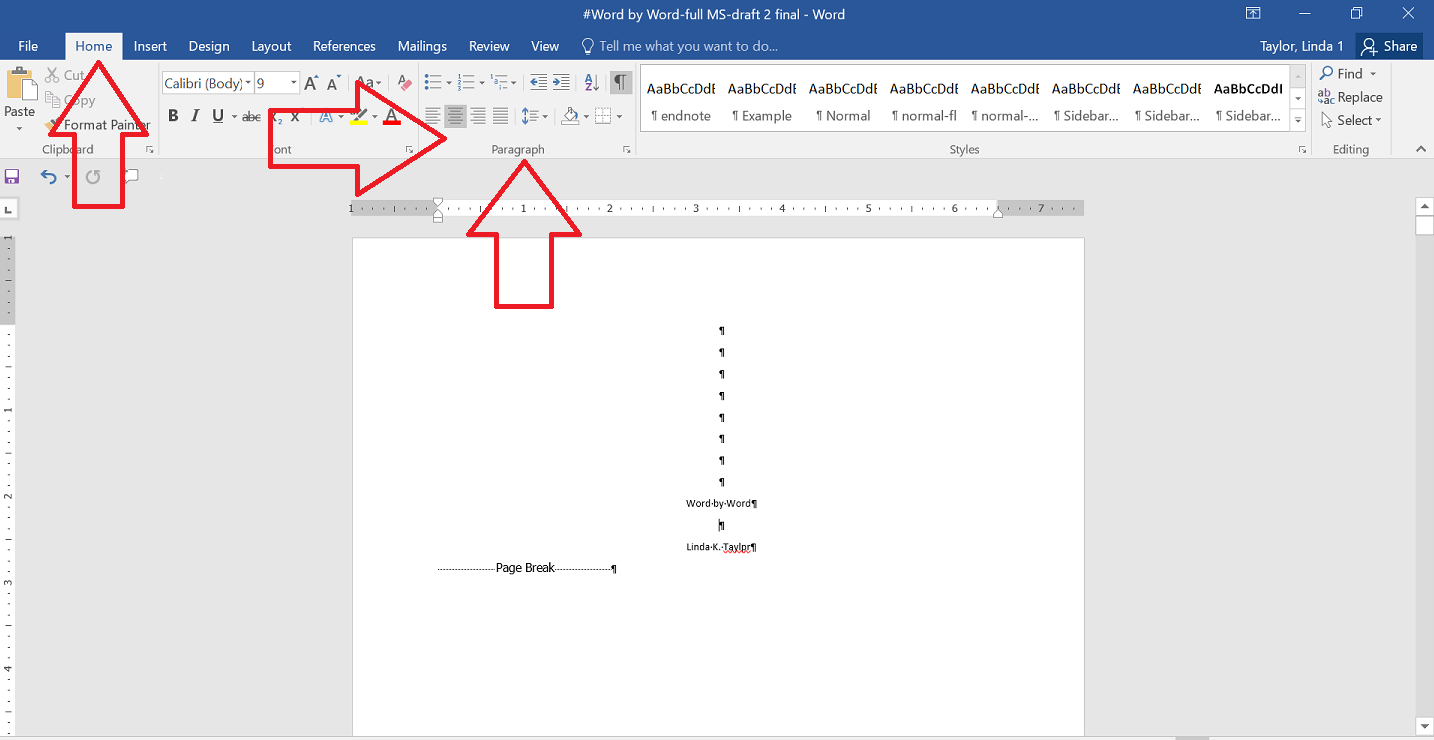
Task: Click the Clear All Formatting eraser icon
Action: click(404, 83)
